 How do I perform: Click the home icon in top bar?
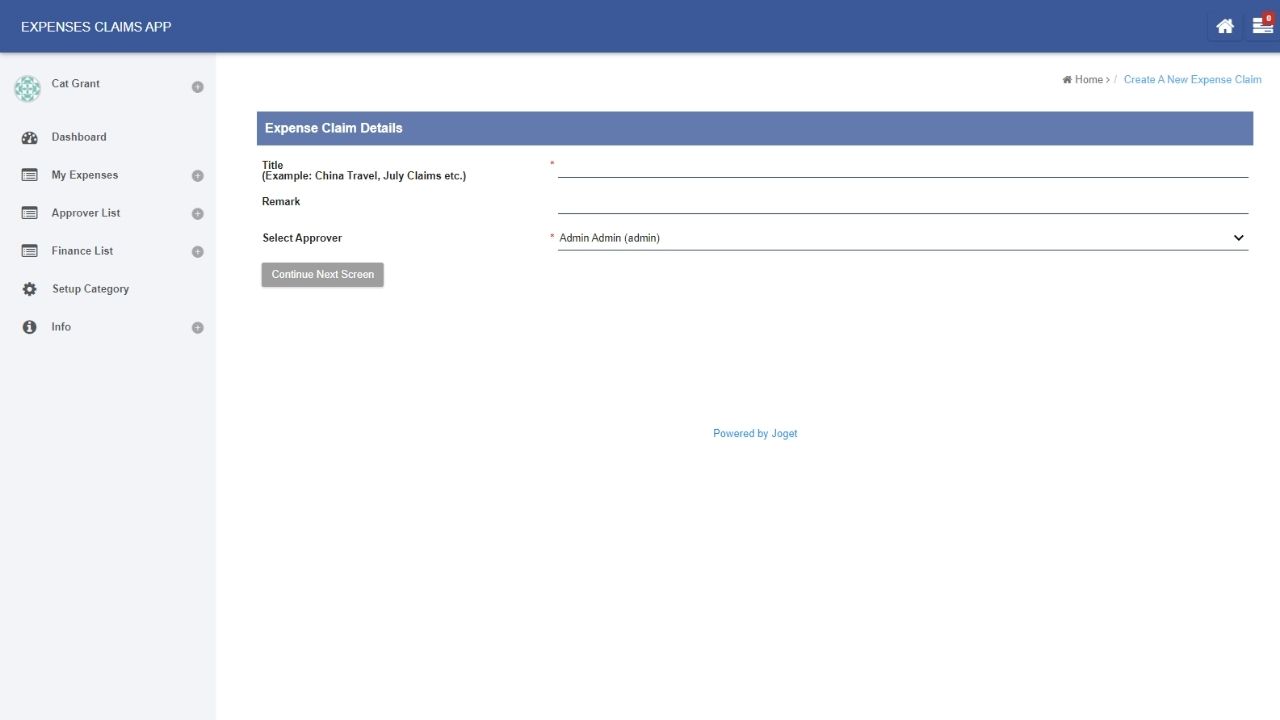(x=1224, y=27)
